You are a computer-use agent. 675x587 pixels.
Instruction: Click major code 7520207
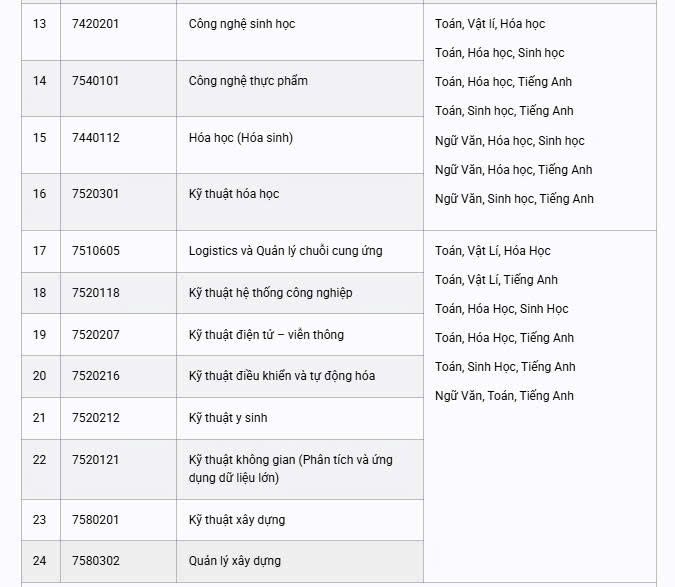(95, 335)
